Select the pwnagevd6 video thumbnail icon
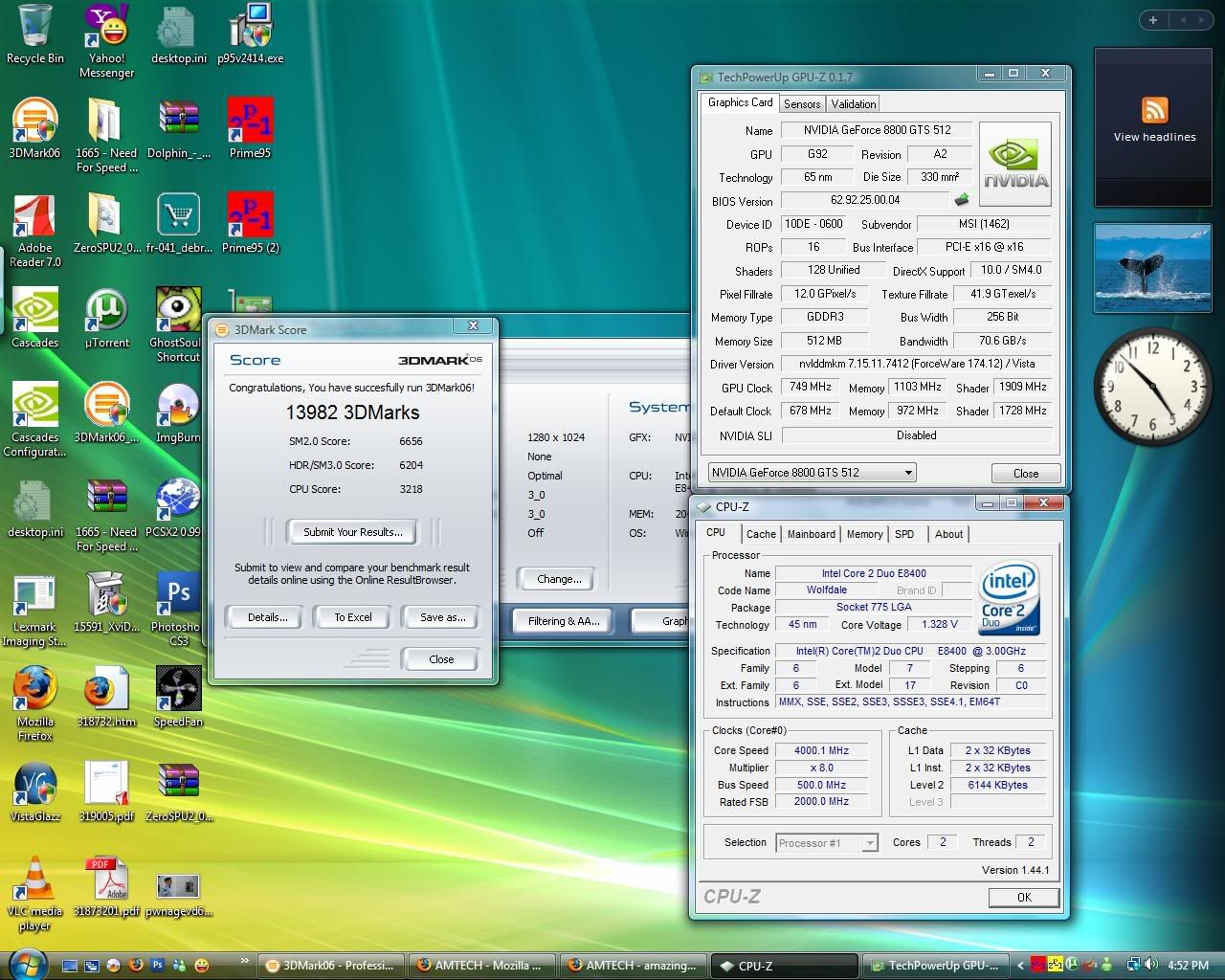This screenshot has width=1225, height=980. click(x=179, y=894)
